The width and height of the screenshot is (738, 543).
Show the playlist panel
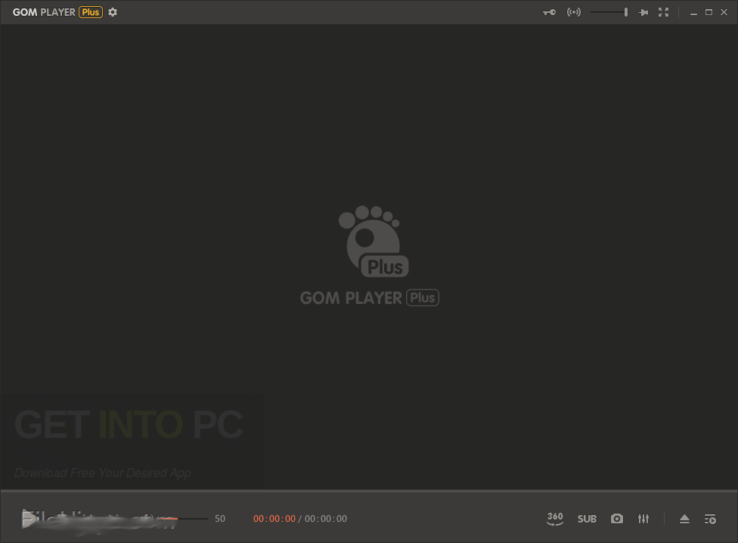710,519
